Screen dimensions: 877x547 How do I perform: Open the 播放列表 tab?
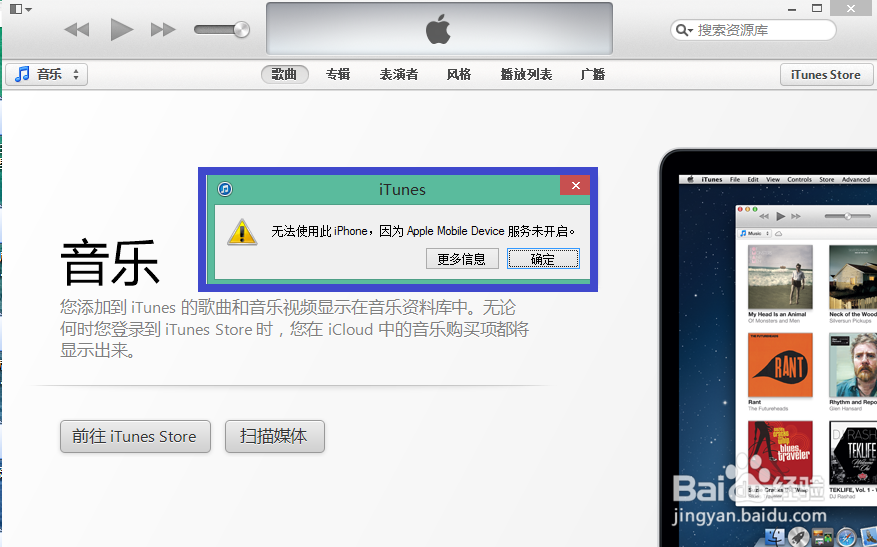[526, 74]
